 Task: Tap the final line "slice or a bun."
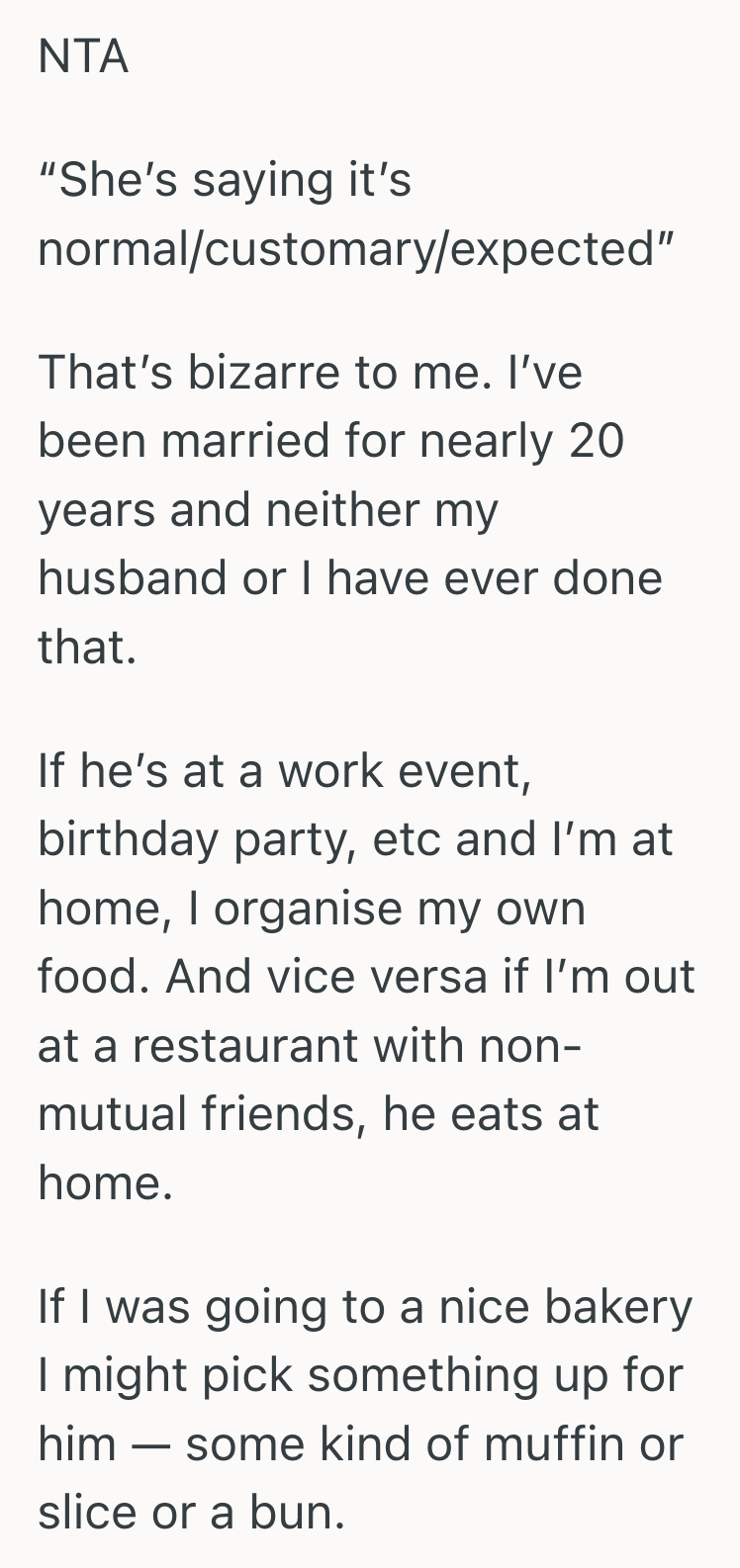tap(191, 1511)
